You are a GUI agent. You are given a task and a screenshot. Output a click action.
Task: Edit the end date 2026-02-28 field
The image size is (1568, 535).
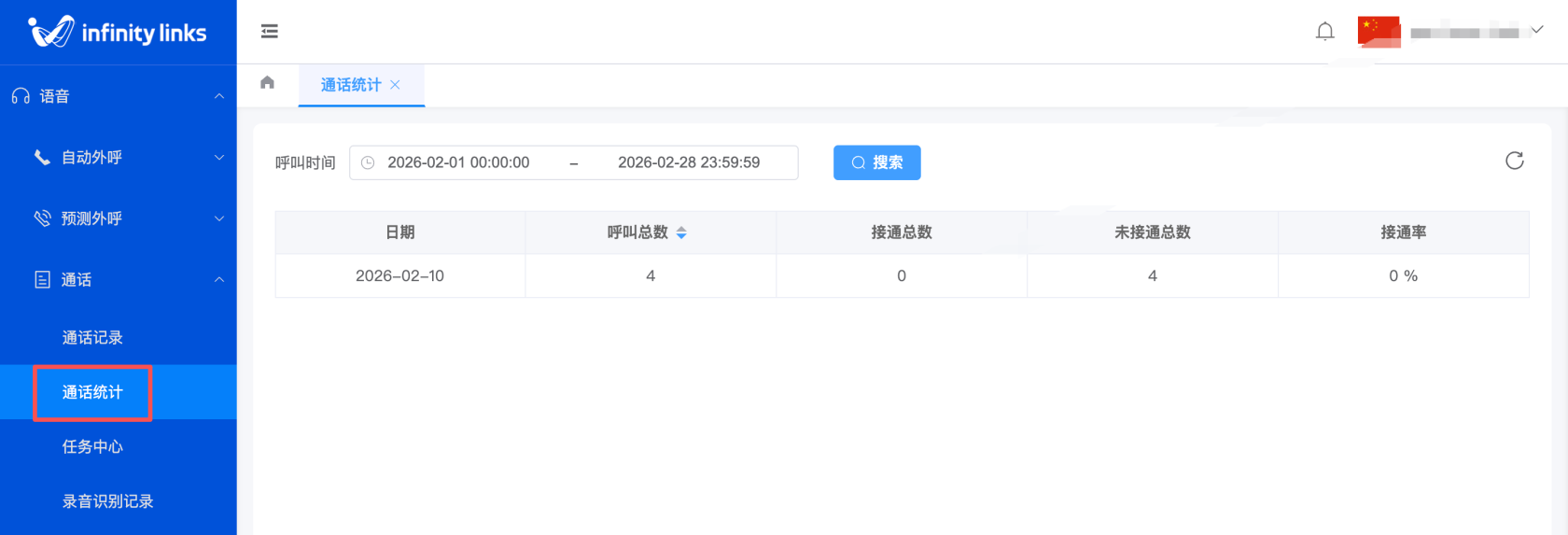pyautogui.click(x=689, y=162)
